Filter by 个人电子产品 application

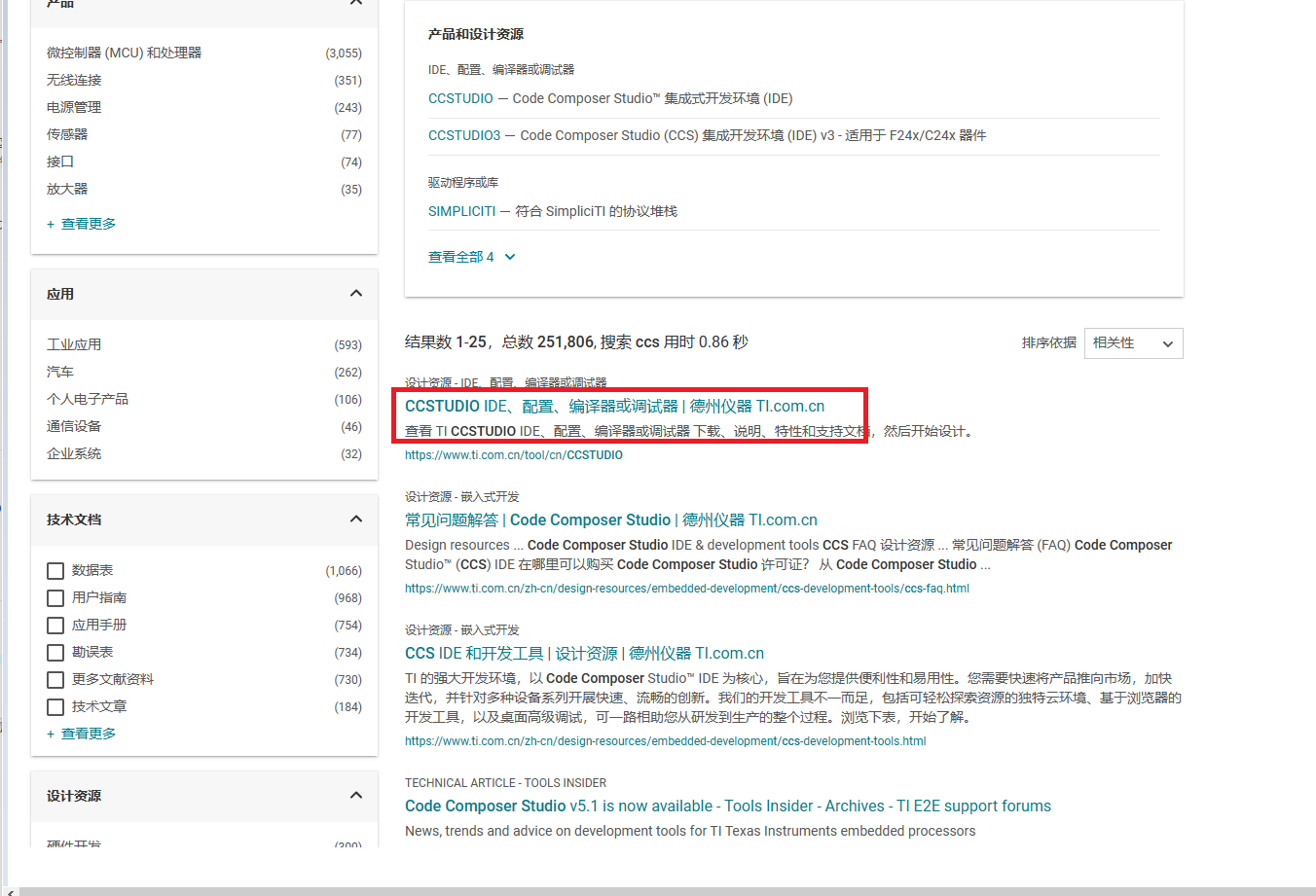pos(88,399)
